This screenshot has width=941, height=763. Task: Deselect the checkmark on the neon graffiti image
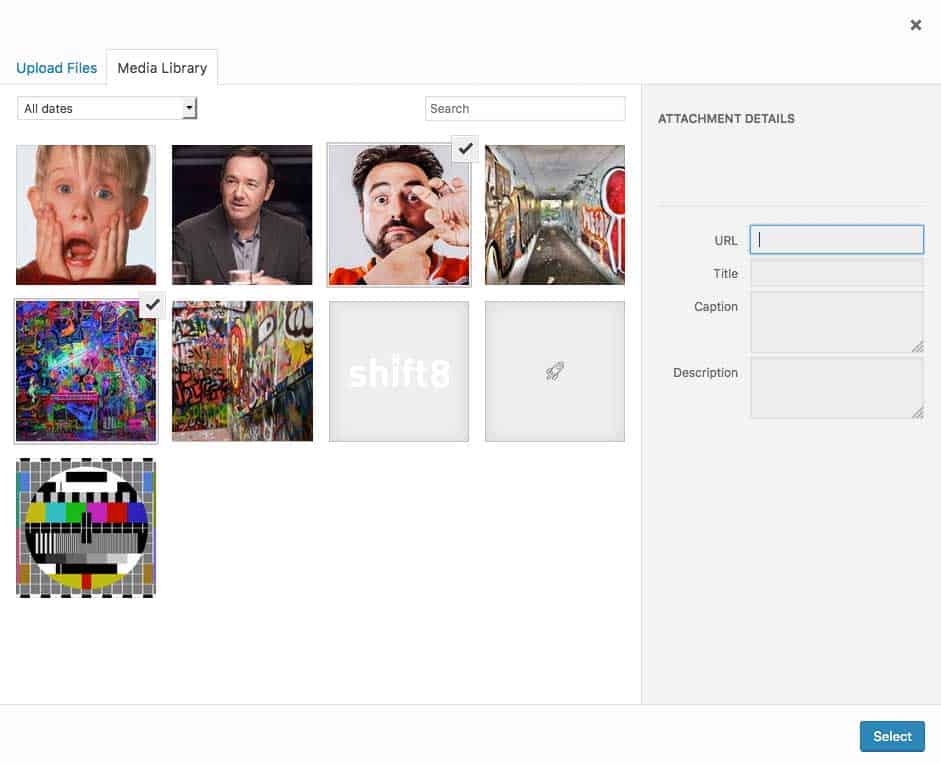(x=152, y=304)
